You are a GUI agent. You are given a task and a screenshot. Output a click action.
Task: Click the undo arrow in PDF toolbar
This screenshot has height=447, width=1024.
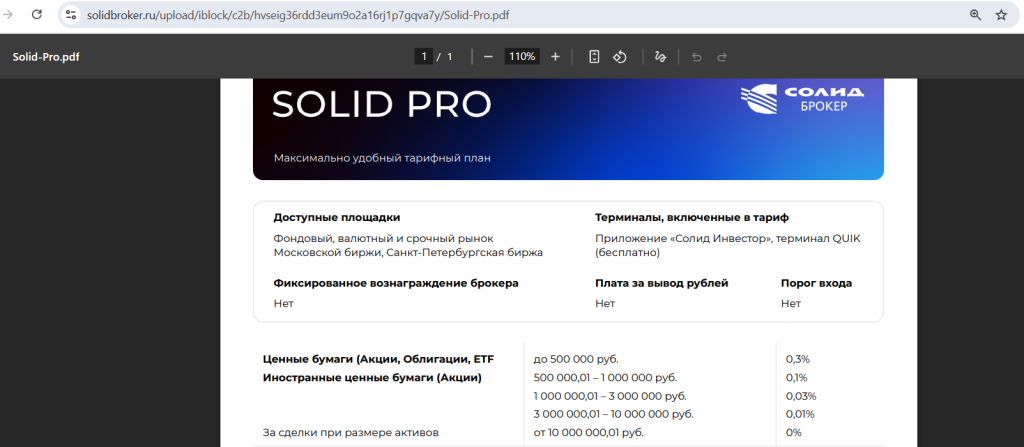(696, 57)
